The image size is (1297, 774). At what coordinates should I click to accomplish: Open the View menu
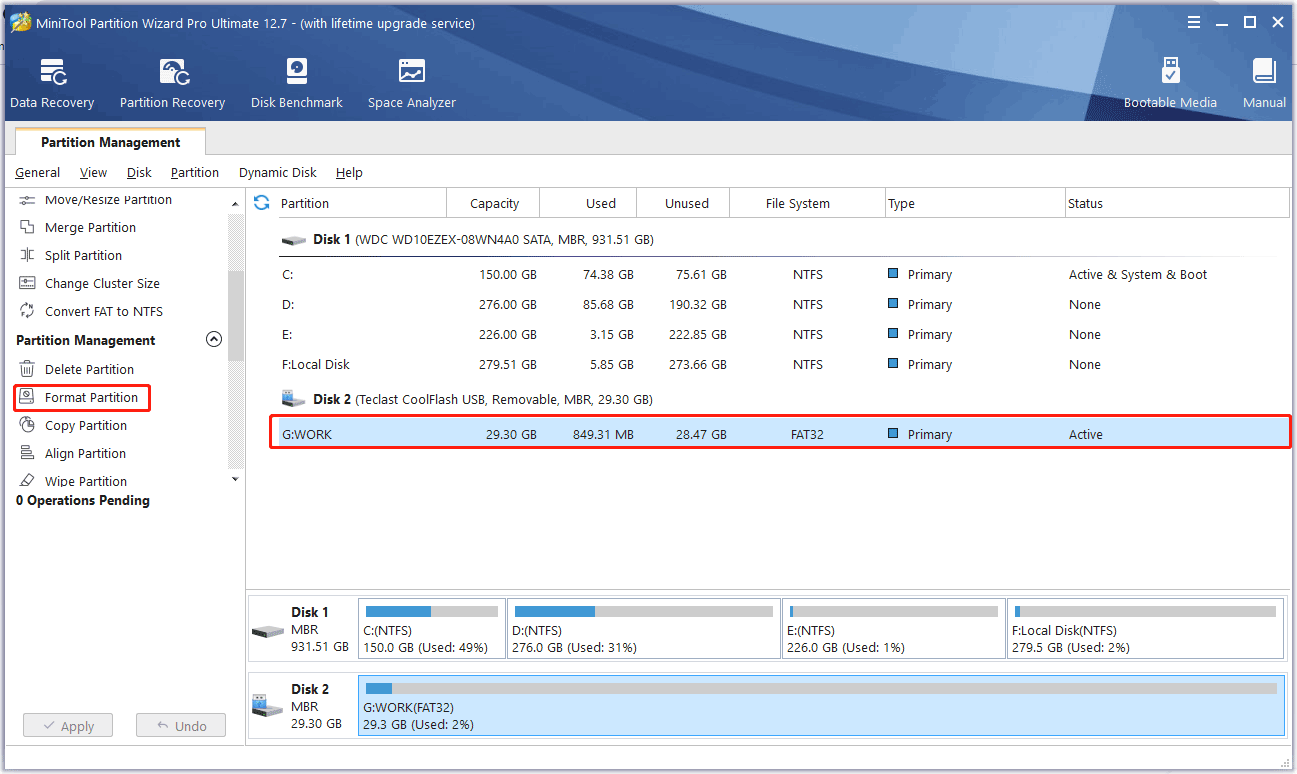[x=93, y=172]
